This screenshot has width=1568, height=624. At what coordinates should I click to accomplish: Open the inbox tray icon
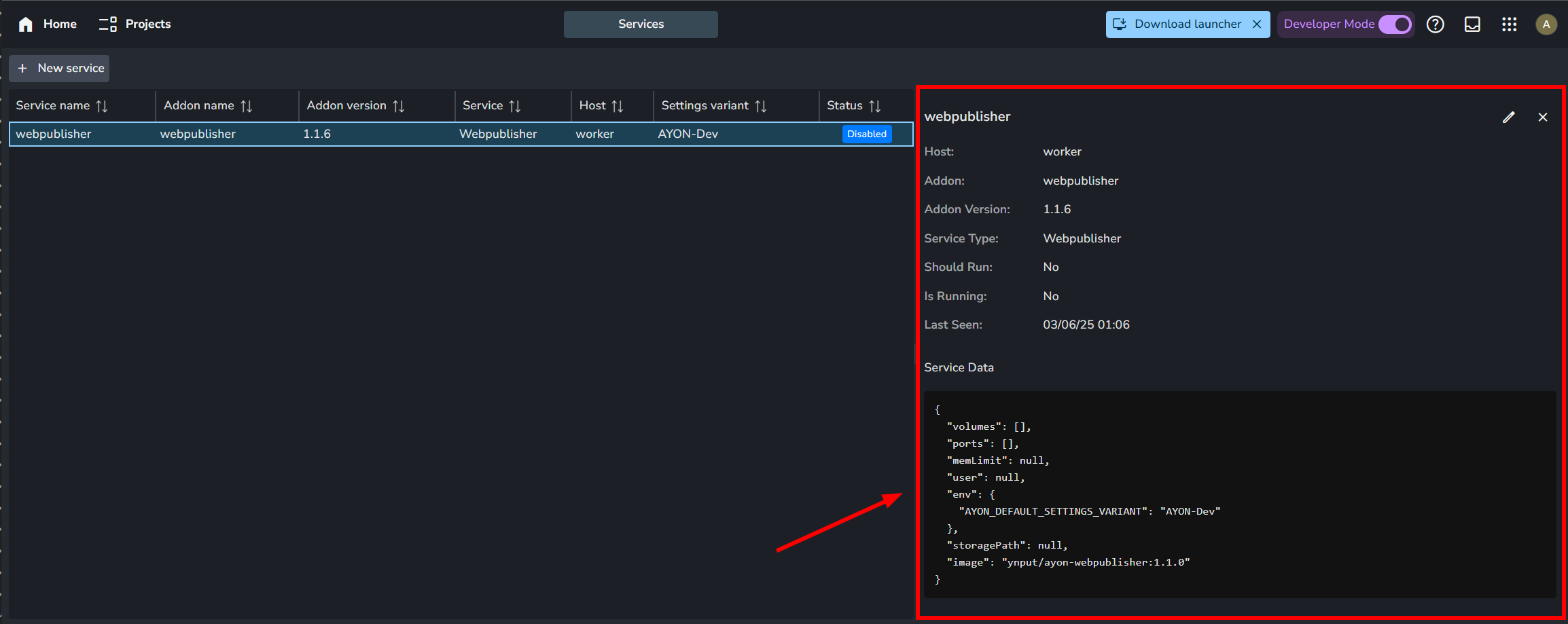(x=1472, y=24)
